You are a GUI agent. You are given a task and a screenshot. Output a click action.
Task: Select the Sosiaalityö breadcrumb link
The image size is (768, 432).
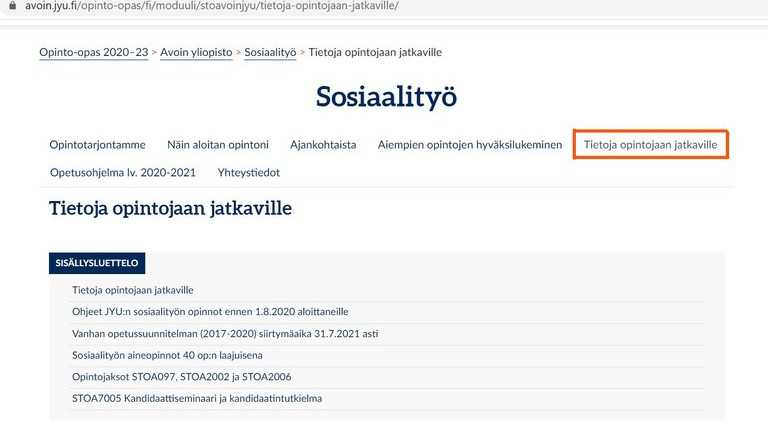point(271,52)
